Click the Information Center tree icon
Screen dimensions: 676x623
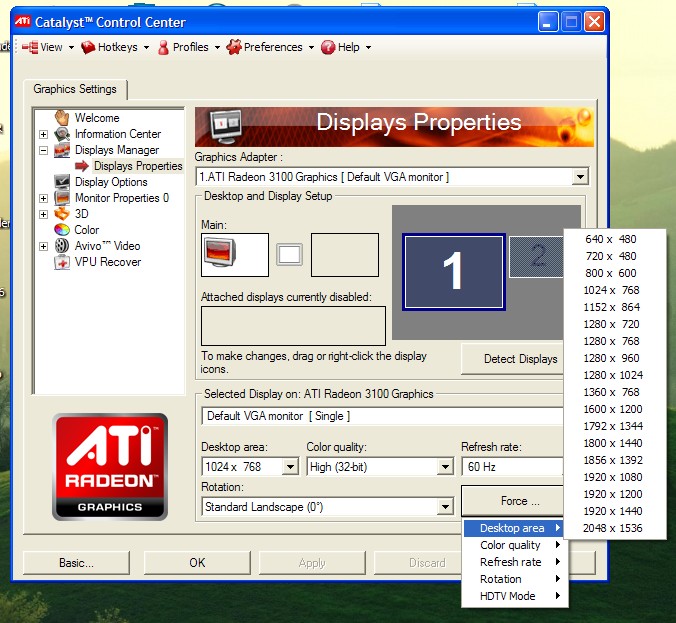point(62,134)
